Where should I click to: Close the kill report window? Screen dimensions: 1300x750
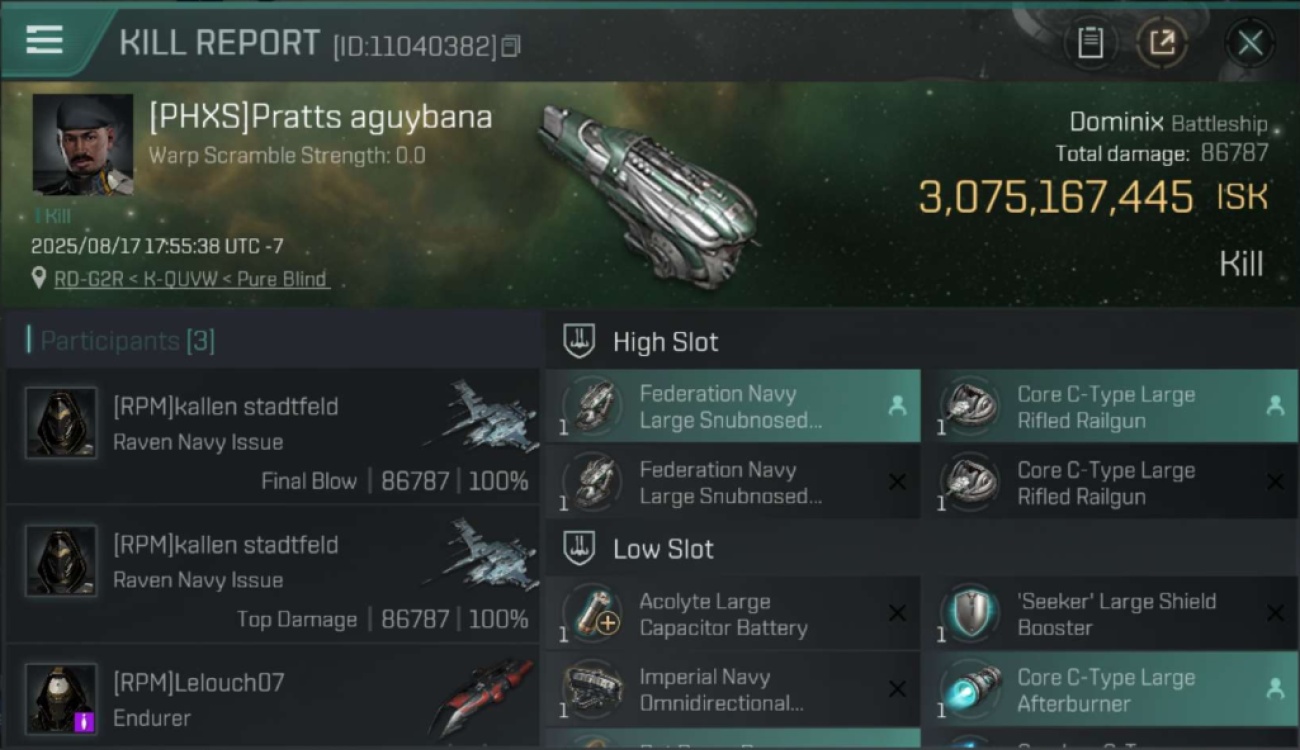pos(1250,43)
